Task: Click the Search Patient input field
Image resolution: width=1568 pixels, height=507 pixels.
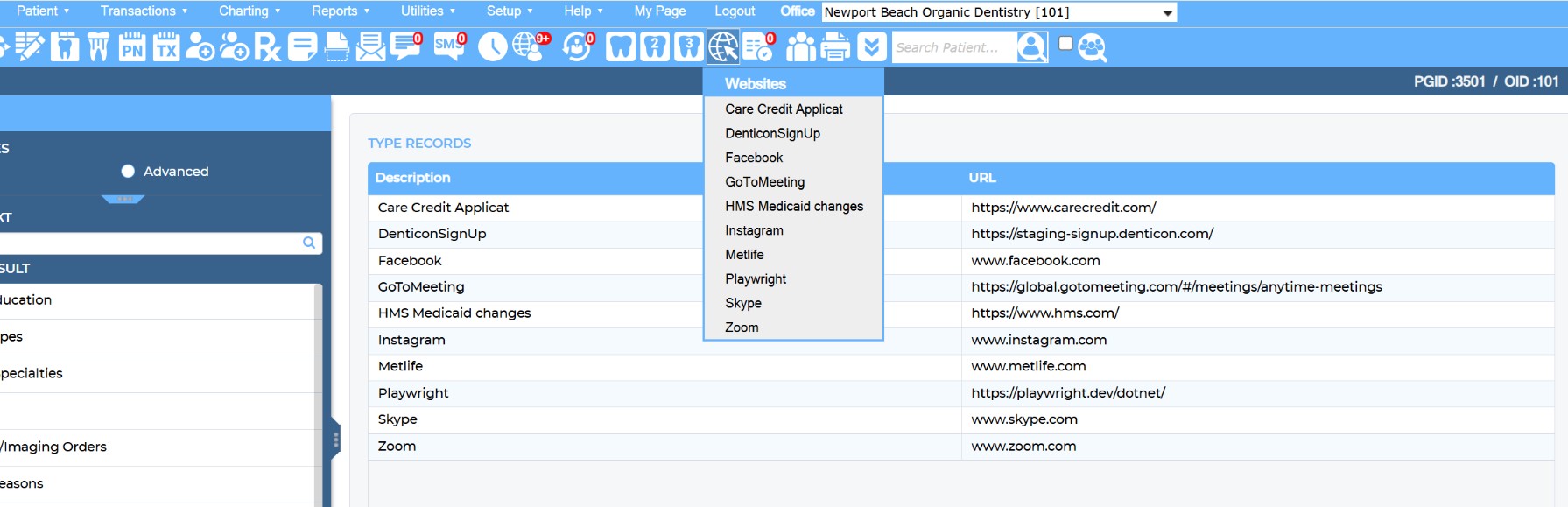Action: click(954, 47)
